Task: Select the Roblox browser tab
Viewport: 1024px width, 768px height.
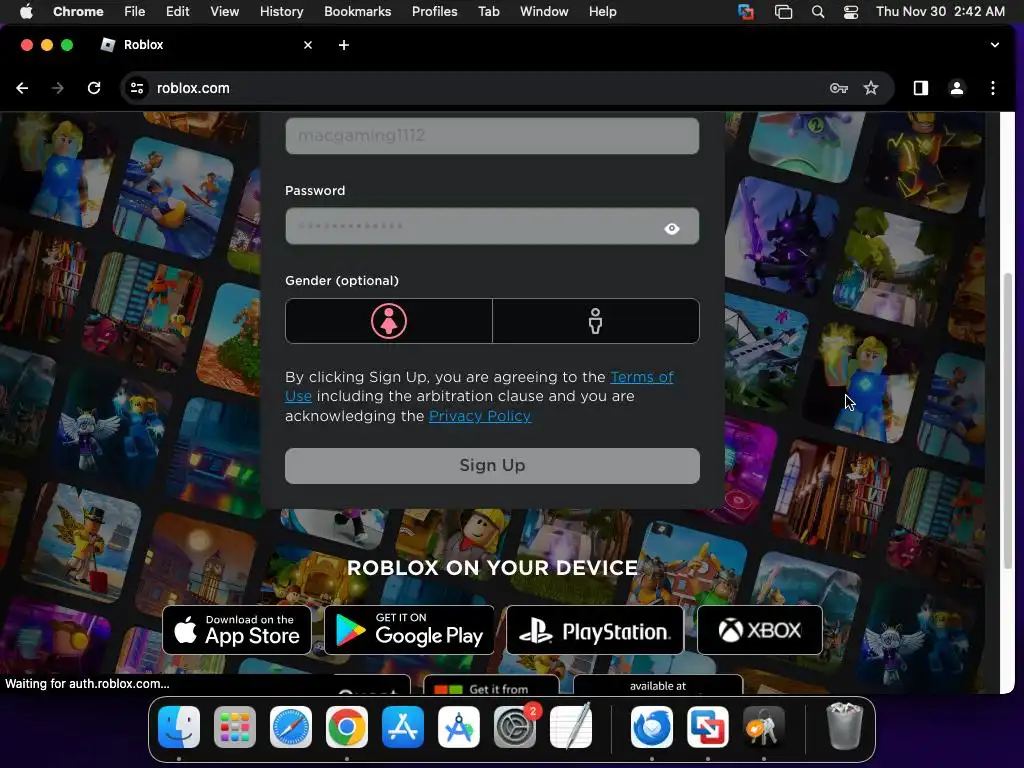Action: 206,45
